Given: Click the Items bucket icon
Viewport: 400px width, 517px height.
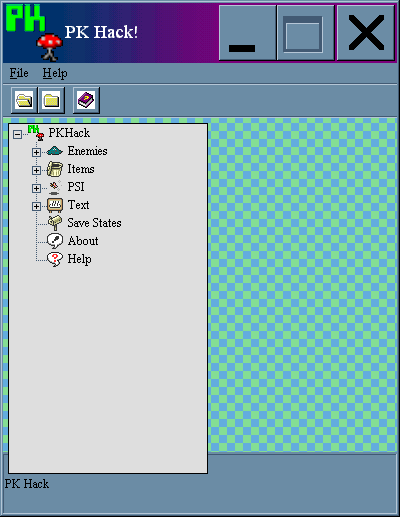Looking at the screenshot, I should pos(55,169).
